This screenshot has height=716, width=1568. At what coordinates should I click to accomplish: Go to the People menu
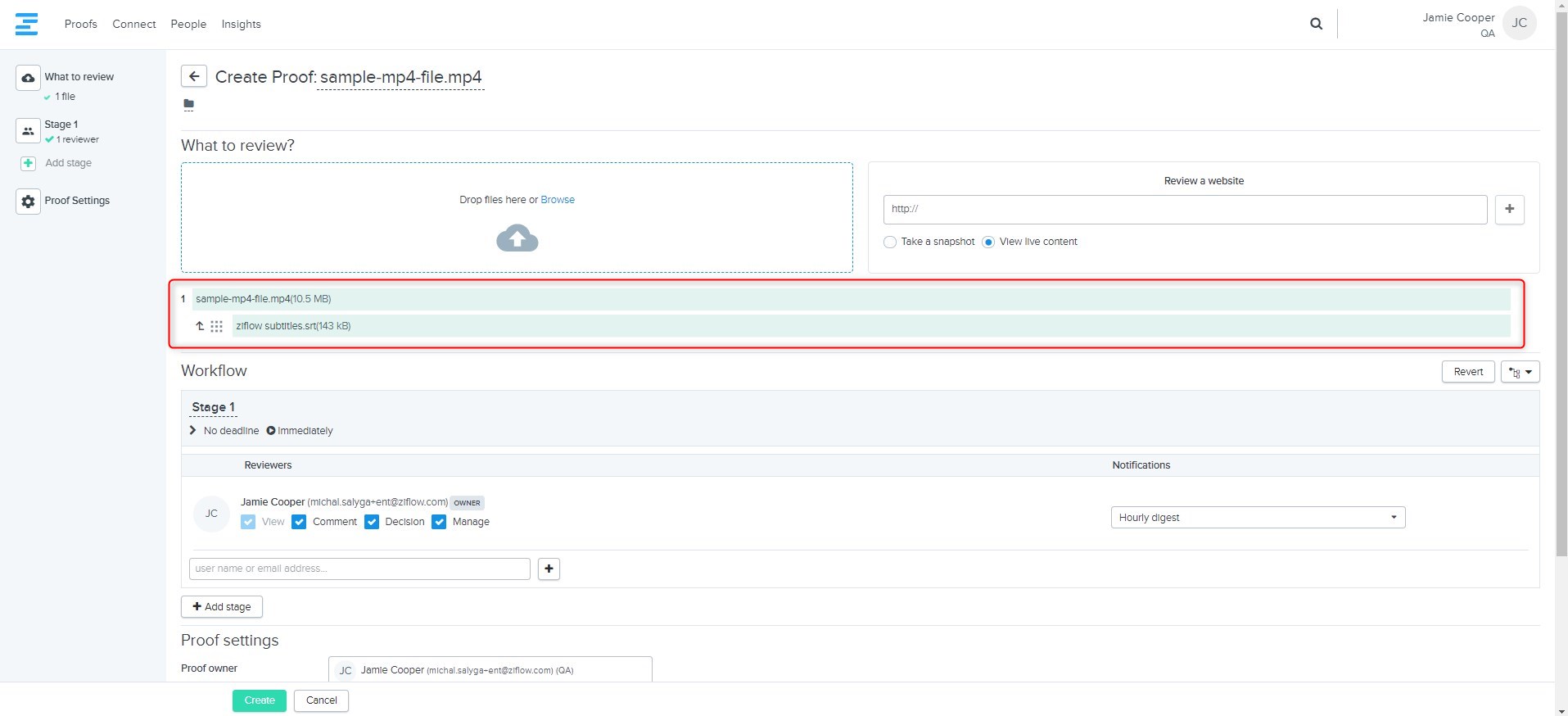point(188,24)
